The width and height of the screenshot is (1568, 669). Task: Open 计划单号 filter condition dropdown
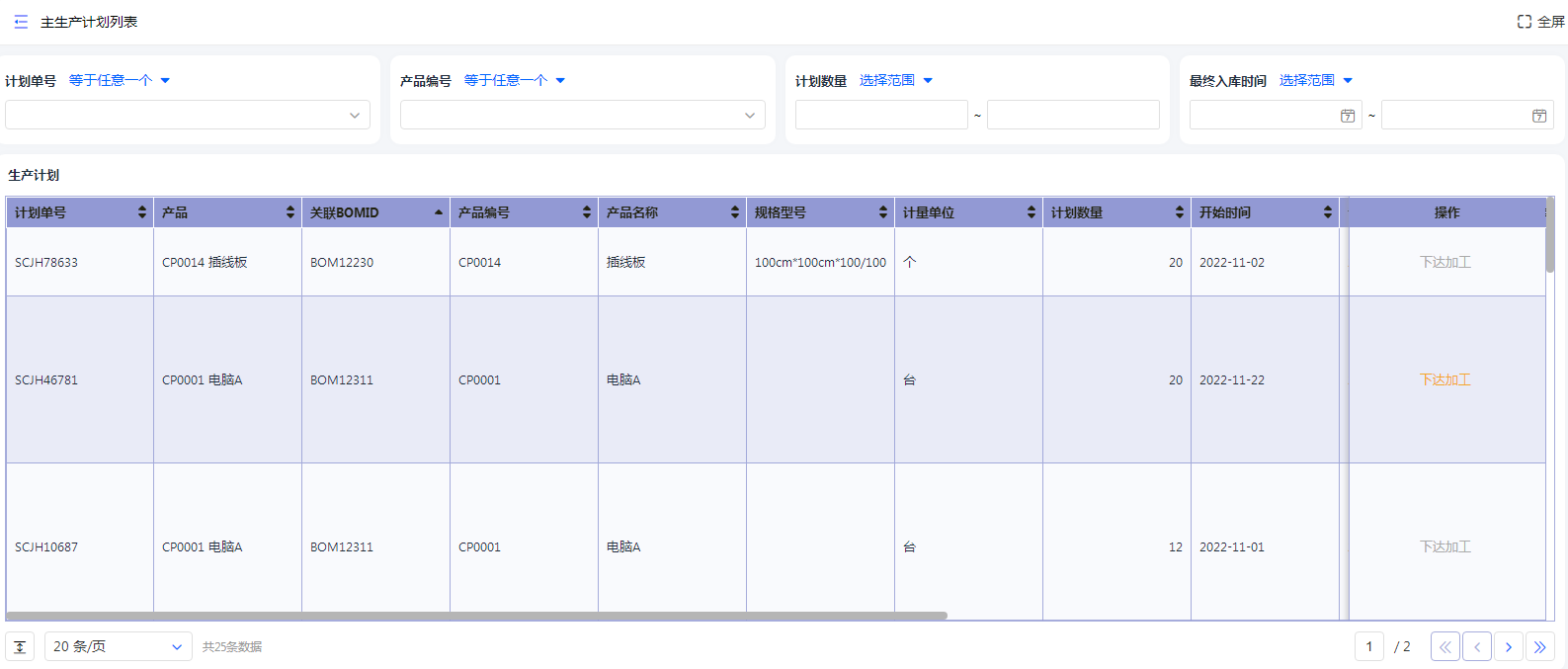[119, 80]
